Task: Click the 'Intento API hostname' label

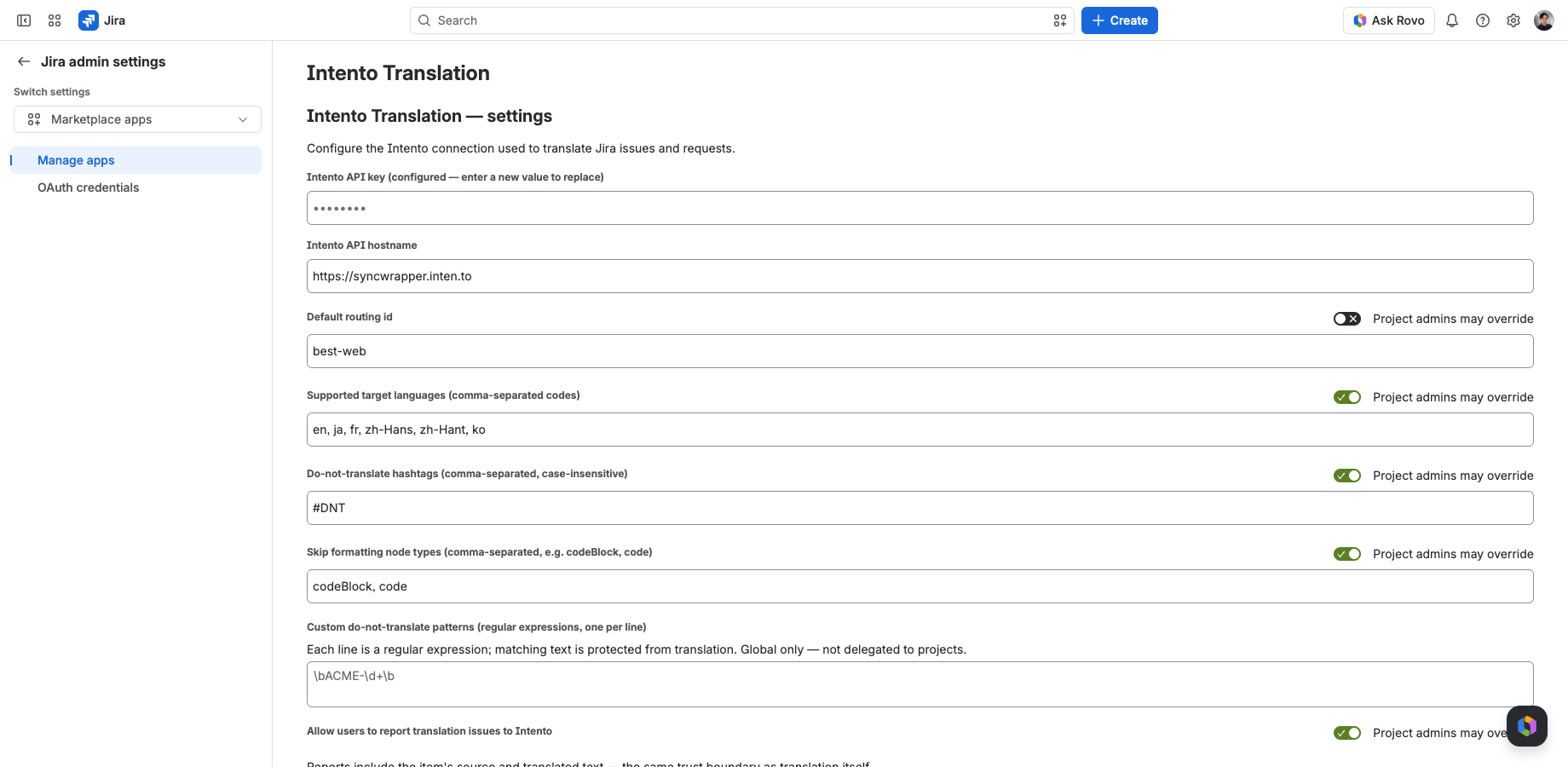Action: [362, 245]
